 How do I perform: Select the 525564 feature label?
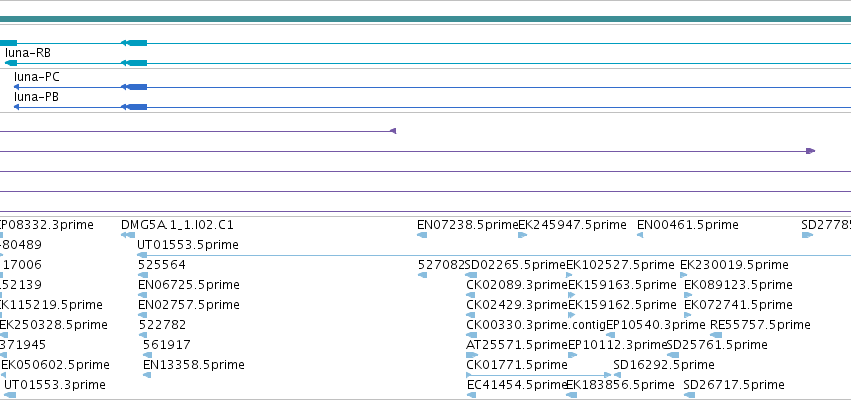coord(162,265)
